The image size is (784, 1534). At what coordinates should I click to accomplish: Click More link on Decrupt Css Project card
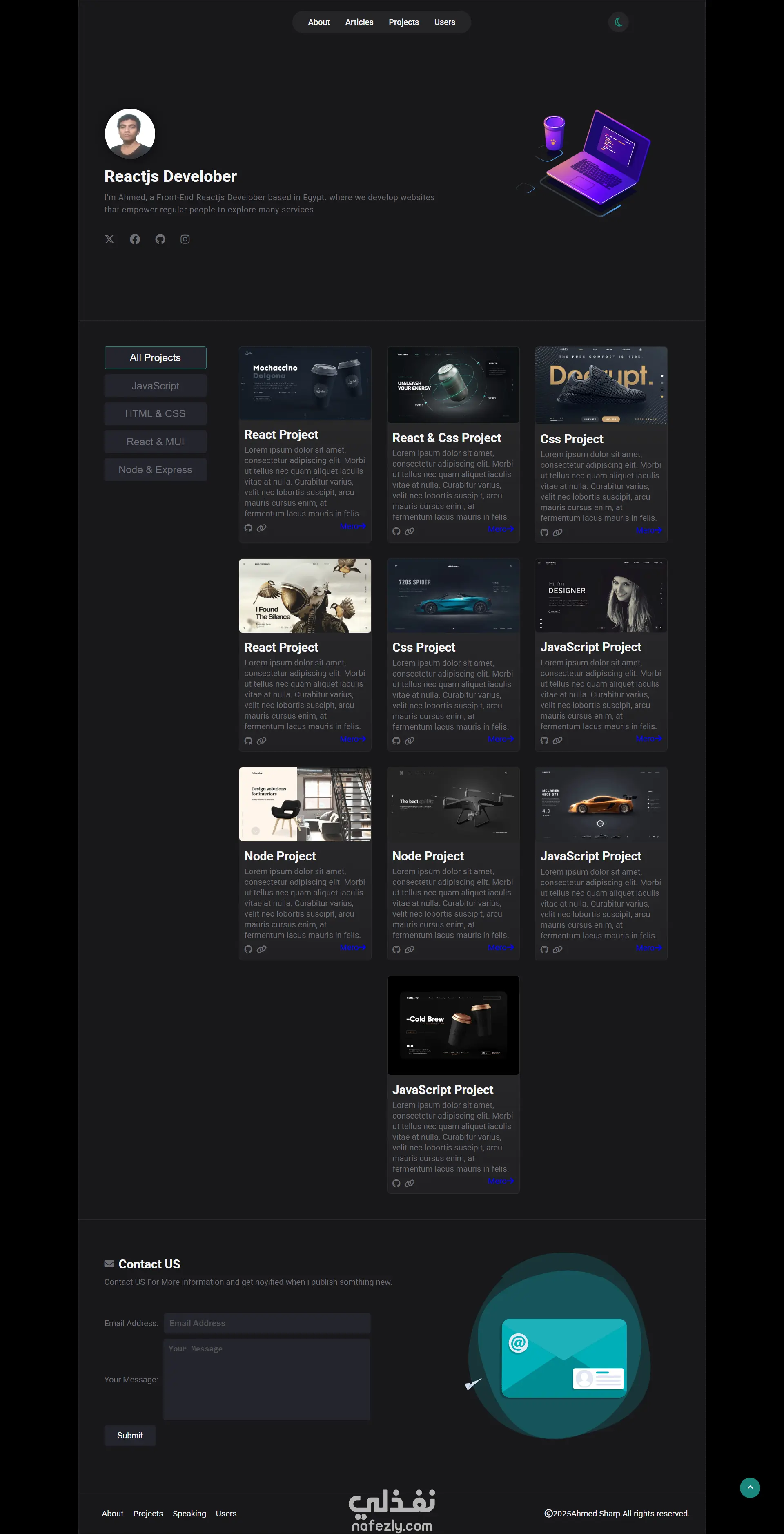tap(648, 530)
